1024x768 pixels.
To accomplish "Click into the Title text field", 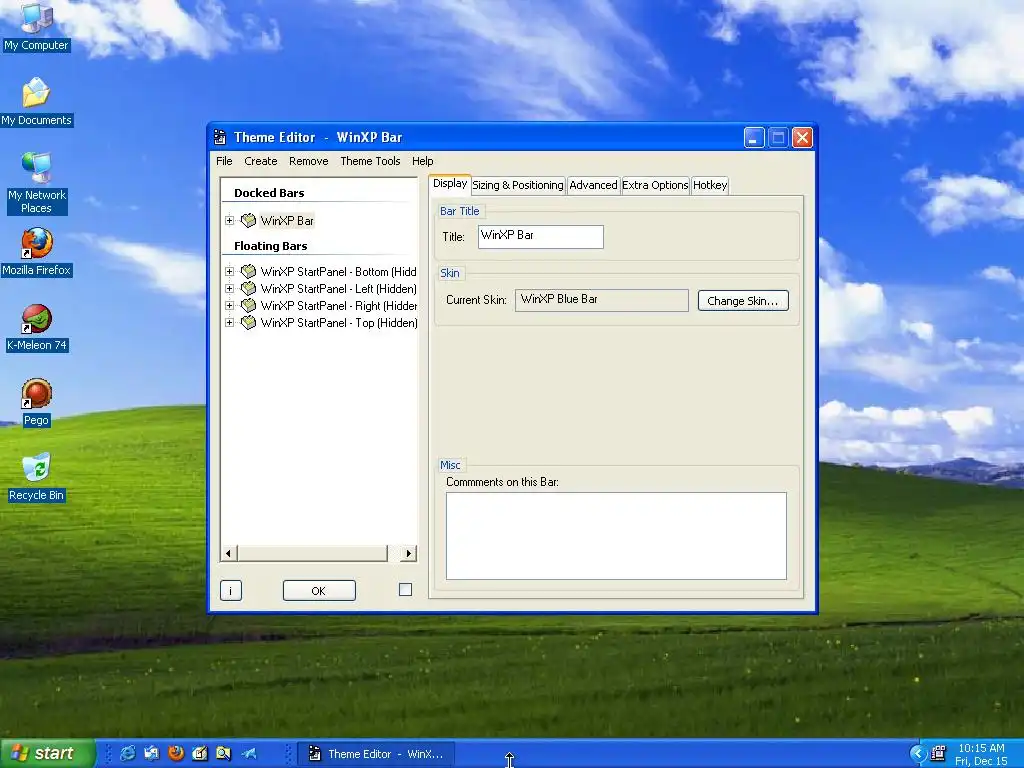I will click(541, 236).
